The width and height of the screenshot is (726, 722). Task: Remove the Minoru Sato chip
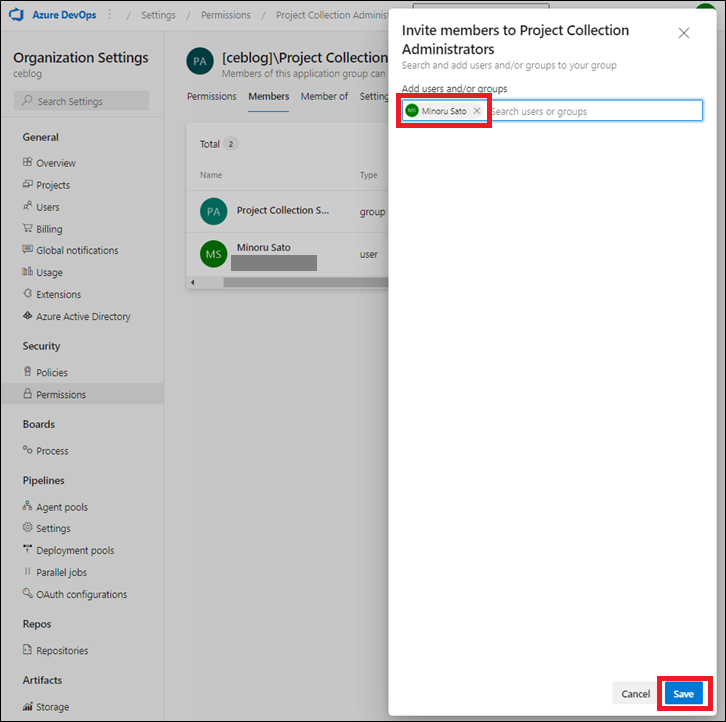[x=476, y=111]
